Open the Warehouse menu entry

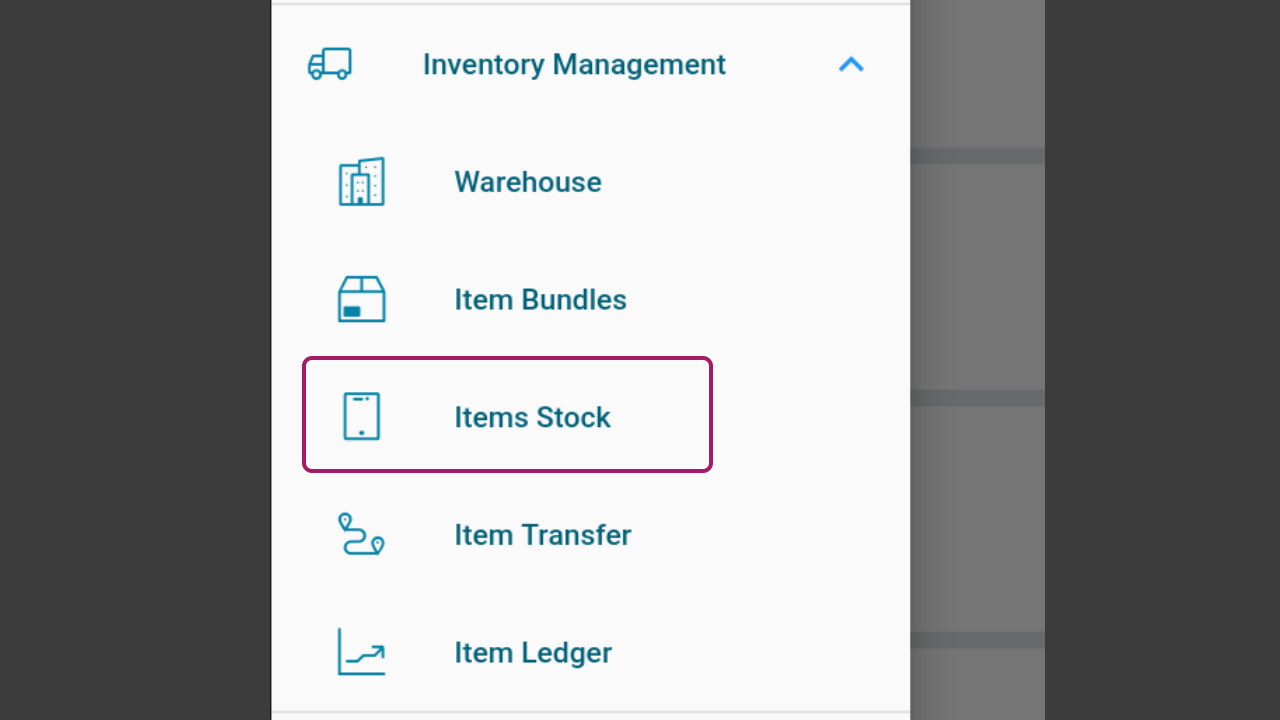[590, 182]
